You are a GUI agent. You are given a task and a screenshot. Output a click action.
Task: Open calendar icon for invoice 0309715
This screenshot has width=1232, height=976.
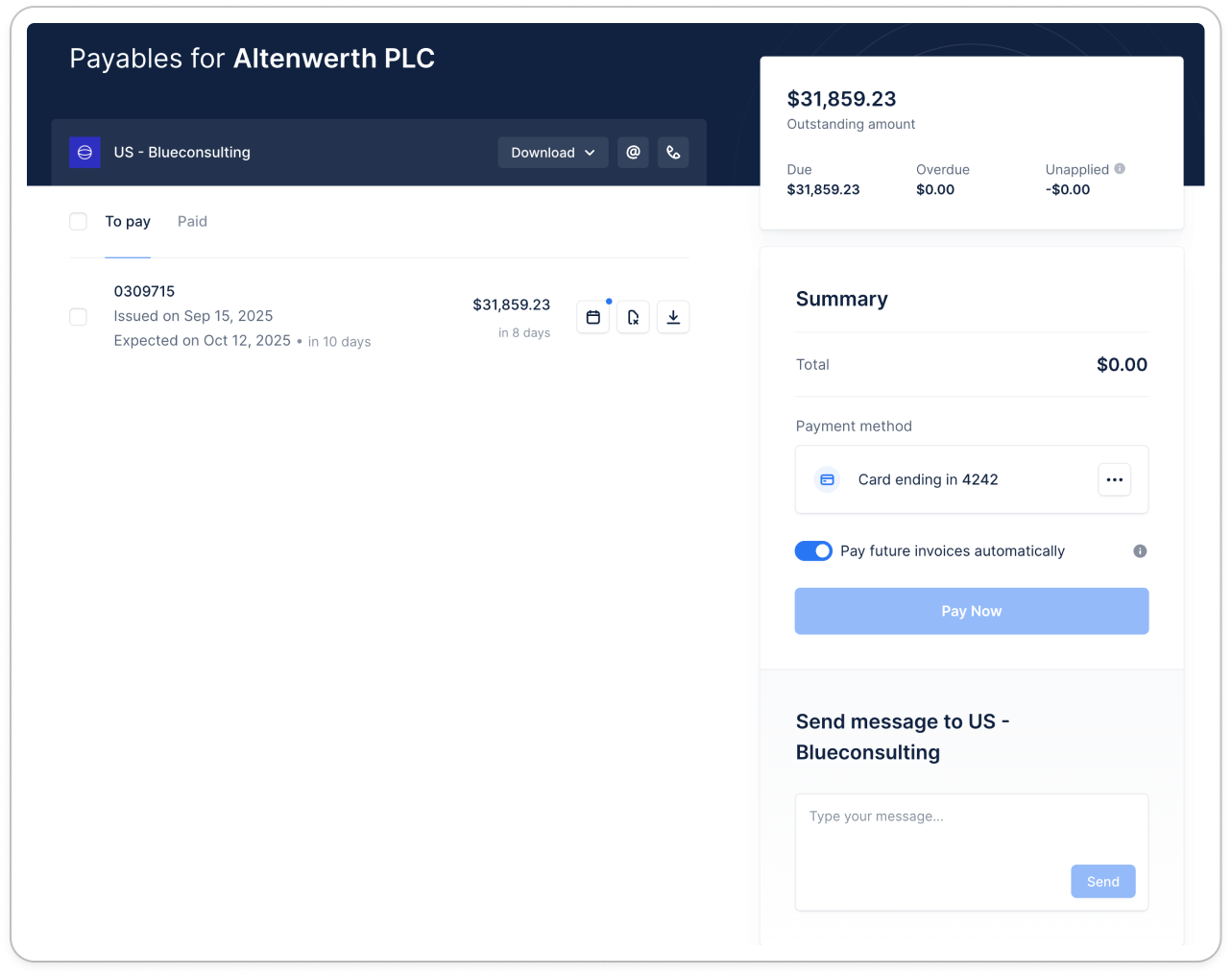593,317
